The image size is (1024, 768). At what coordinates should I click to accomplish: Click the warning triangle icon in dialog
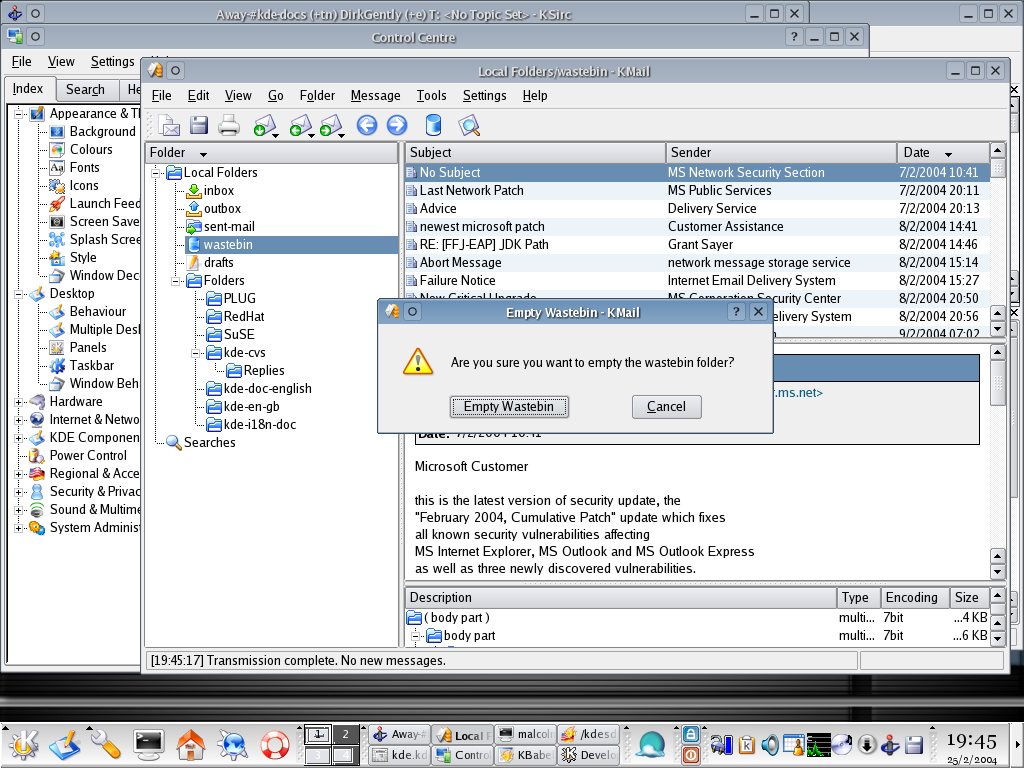click(x=418, y=362)
